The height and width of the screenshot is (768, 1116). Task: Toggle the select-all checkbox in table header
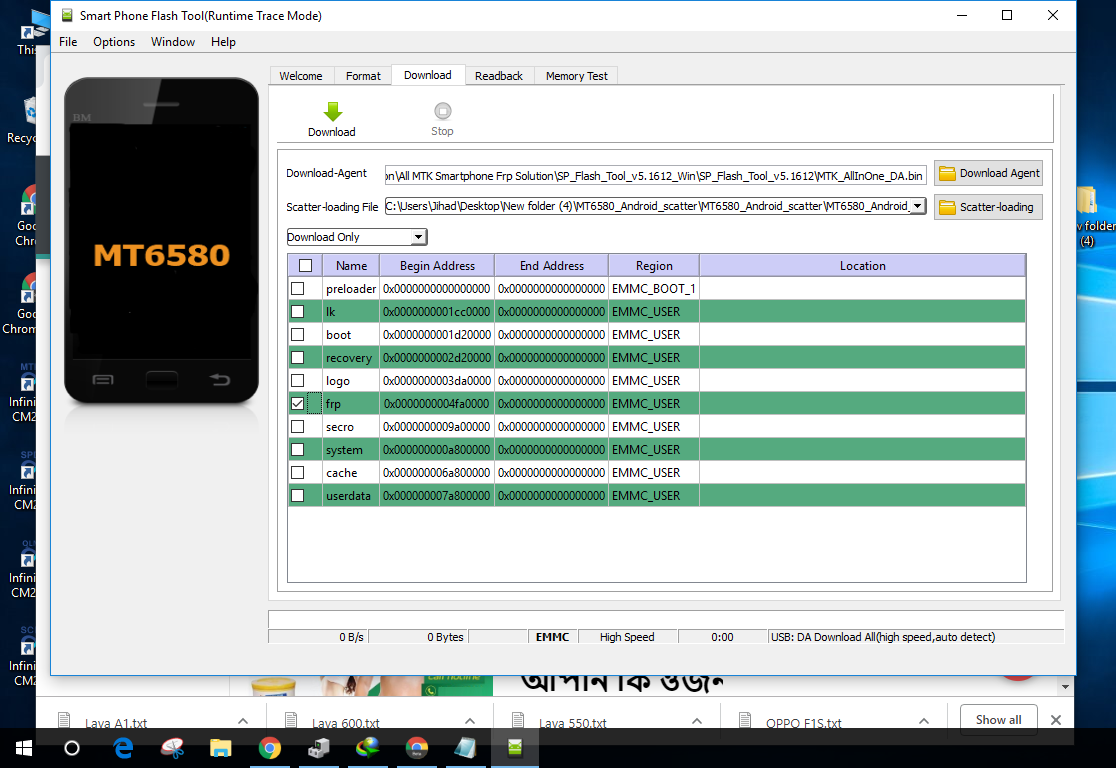pos(306,265)
